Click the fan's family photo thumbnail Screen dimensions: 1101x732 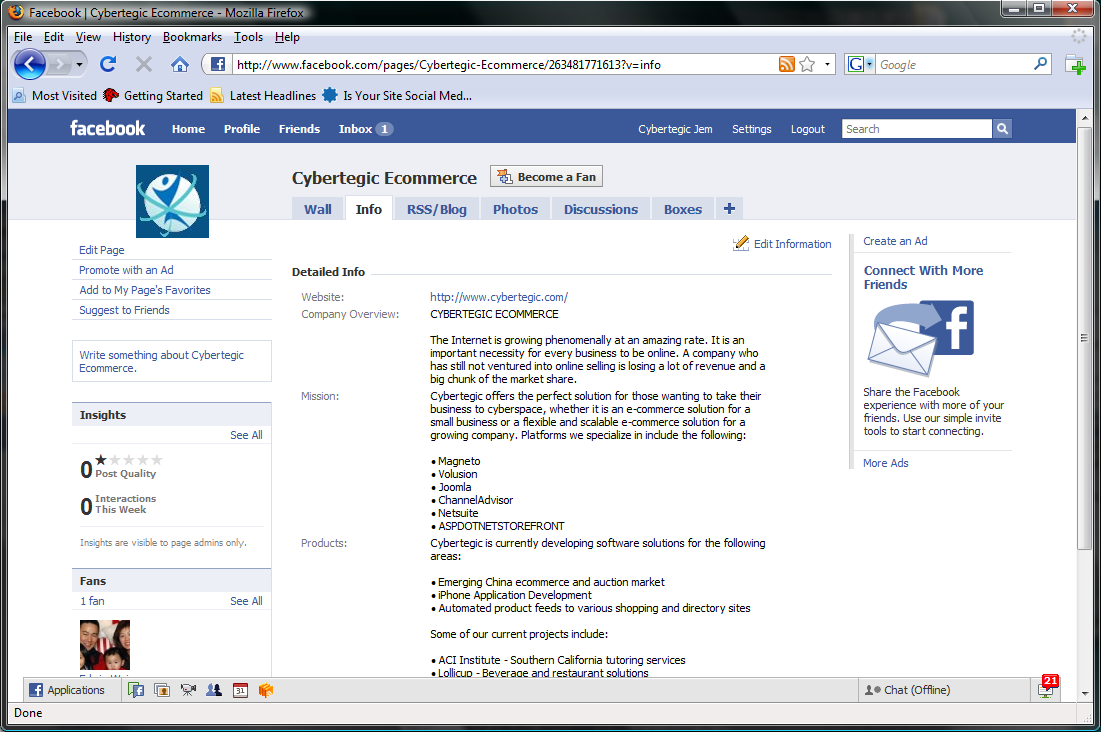tap(105, 645)
